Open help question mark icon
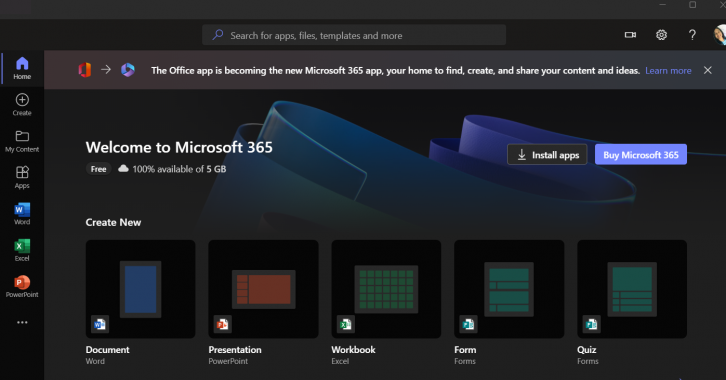 692,35
